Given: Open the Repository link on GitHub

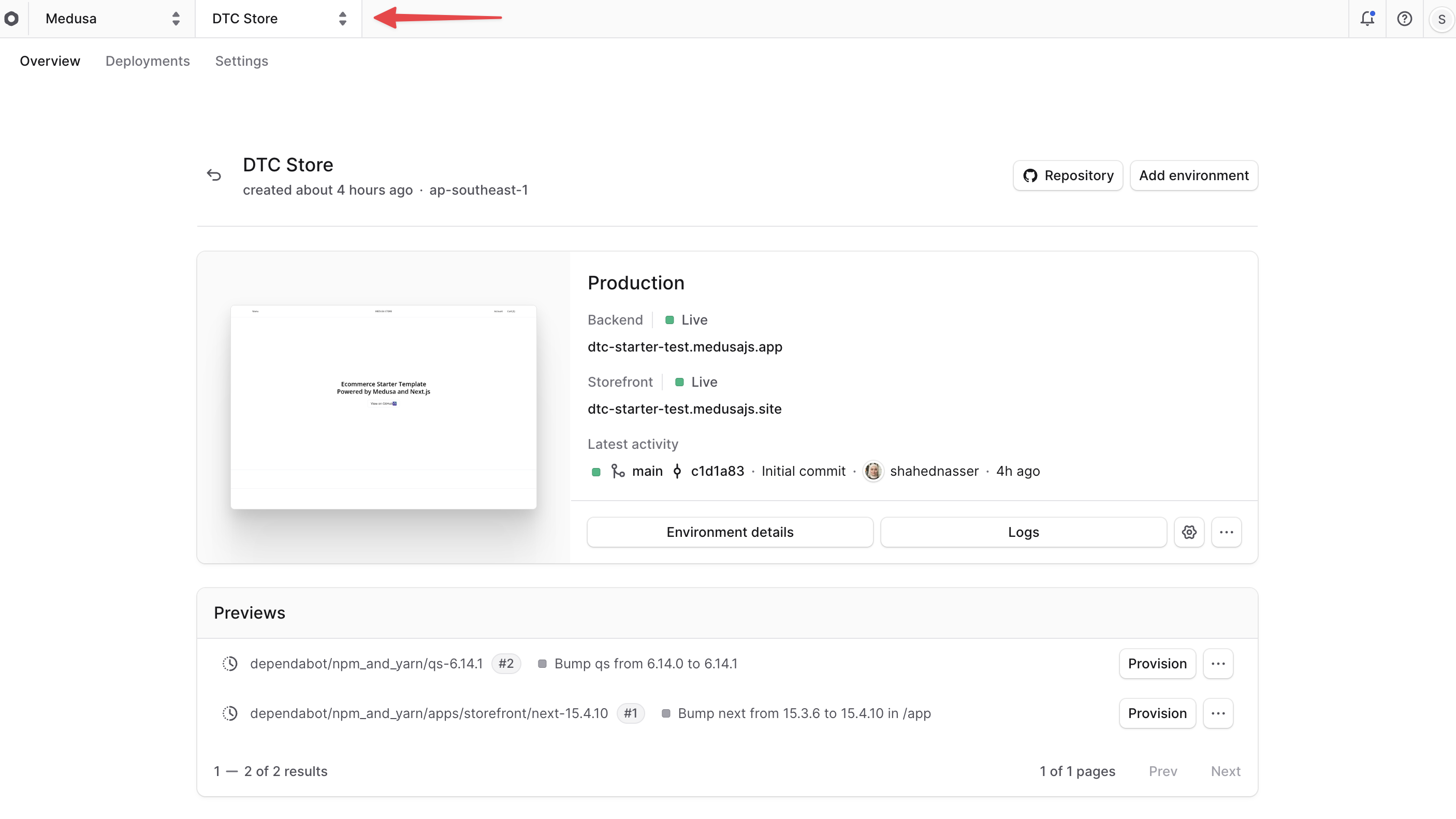Looking at the screenshot, I should coord(1067,175).
